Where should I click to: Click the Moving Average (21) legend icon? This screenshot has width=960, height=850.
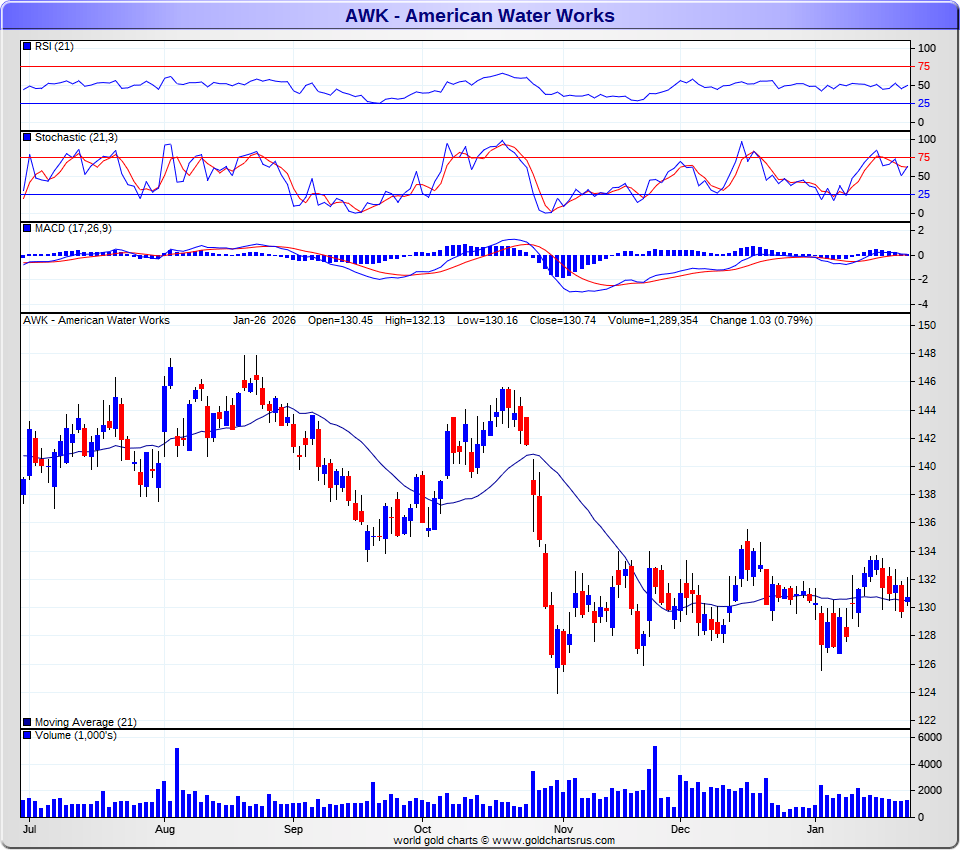point(27,722)
